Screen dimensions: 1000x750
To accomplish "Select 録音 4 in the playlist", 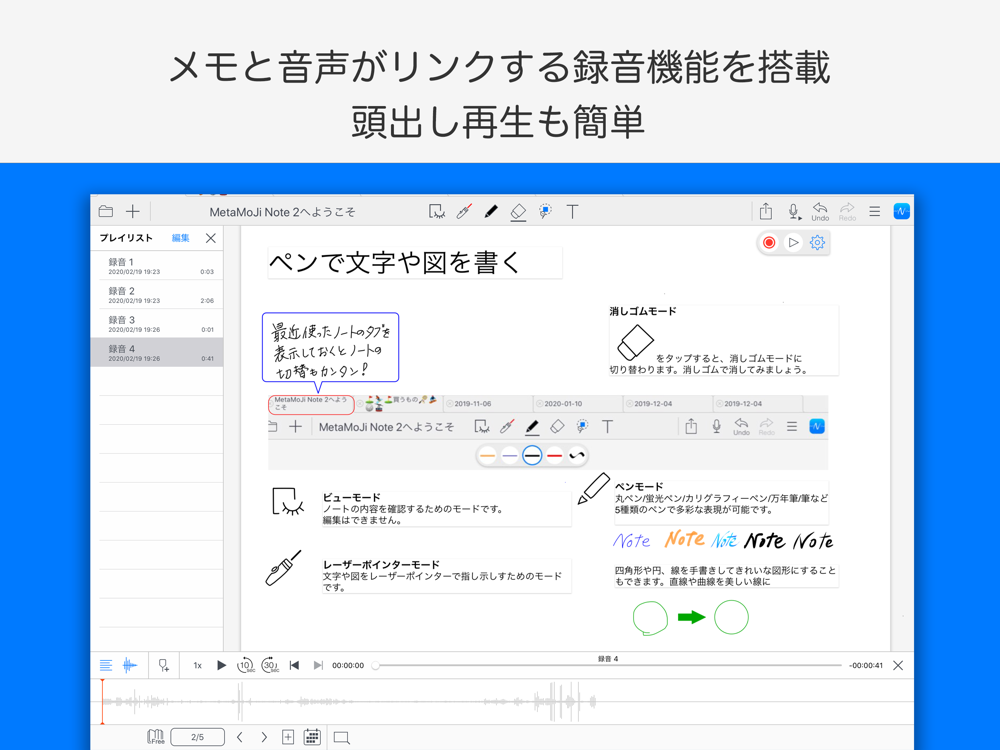I will pyautogui.click(x=157, y=352).
